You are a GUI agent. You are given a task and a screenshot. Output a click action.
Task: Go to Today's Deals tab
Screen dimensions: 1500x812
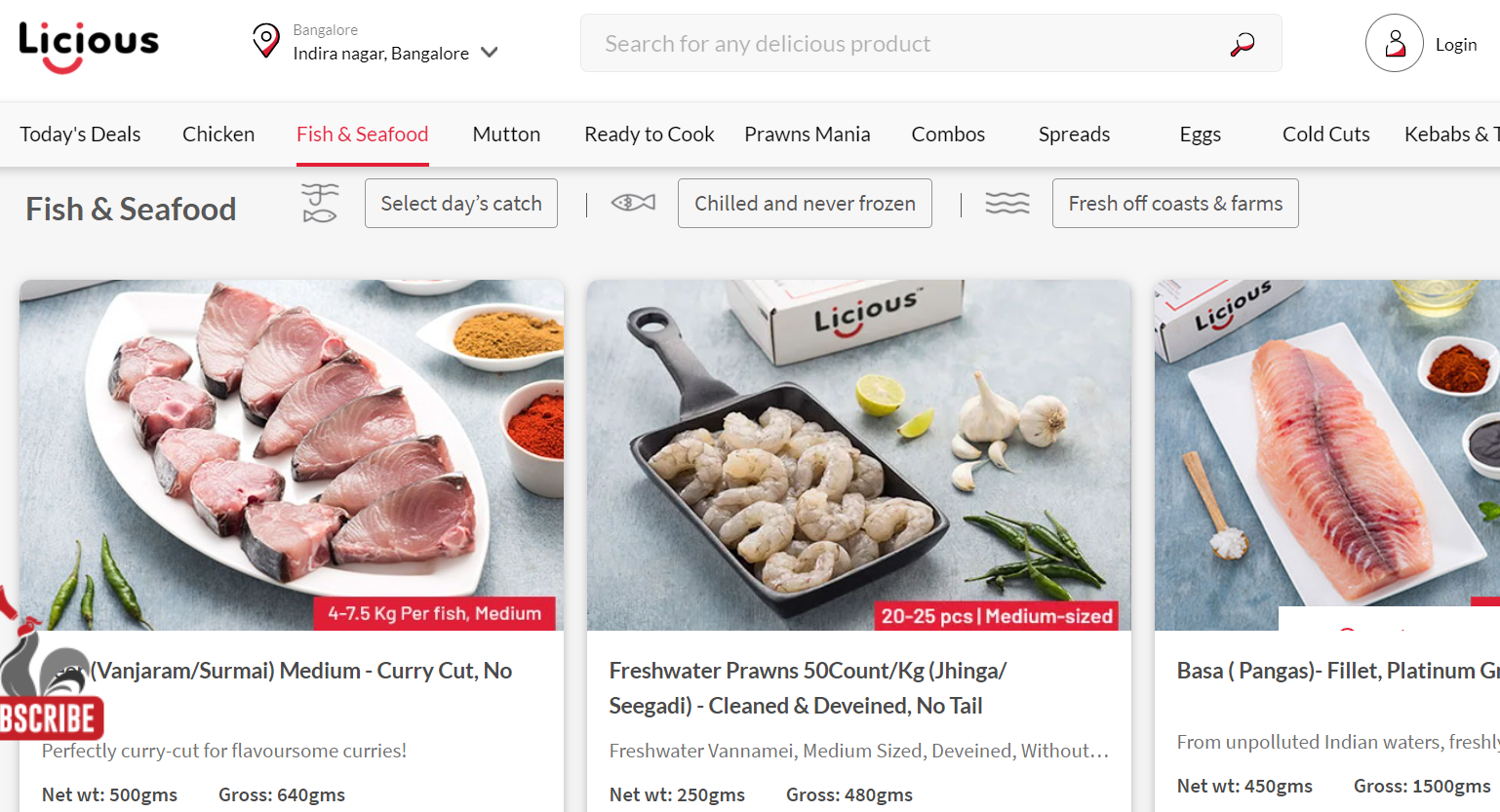pos(80,135)
